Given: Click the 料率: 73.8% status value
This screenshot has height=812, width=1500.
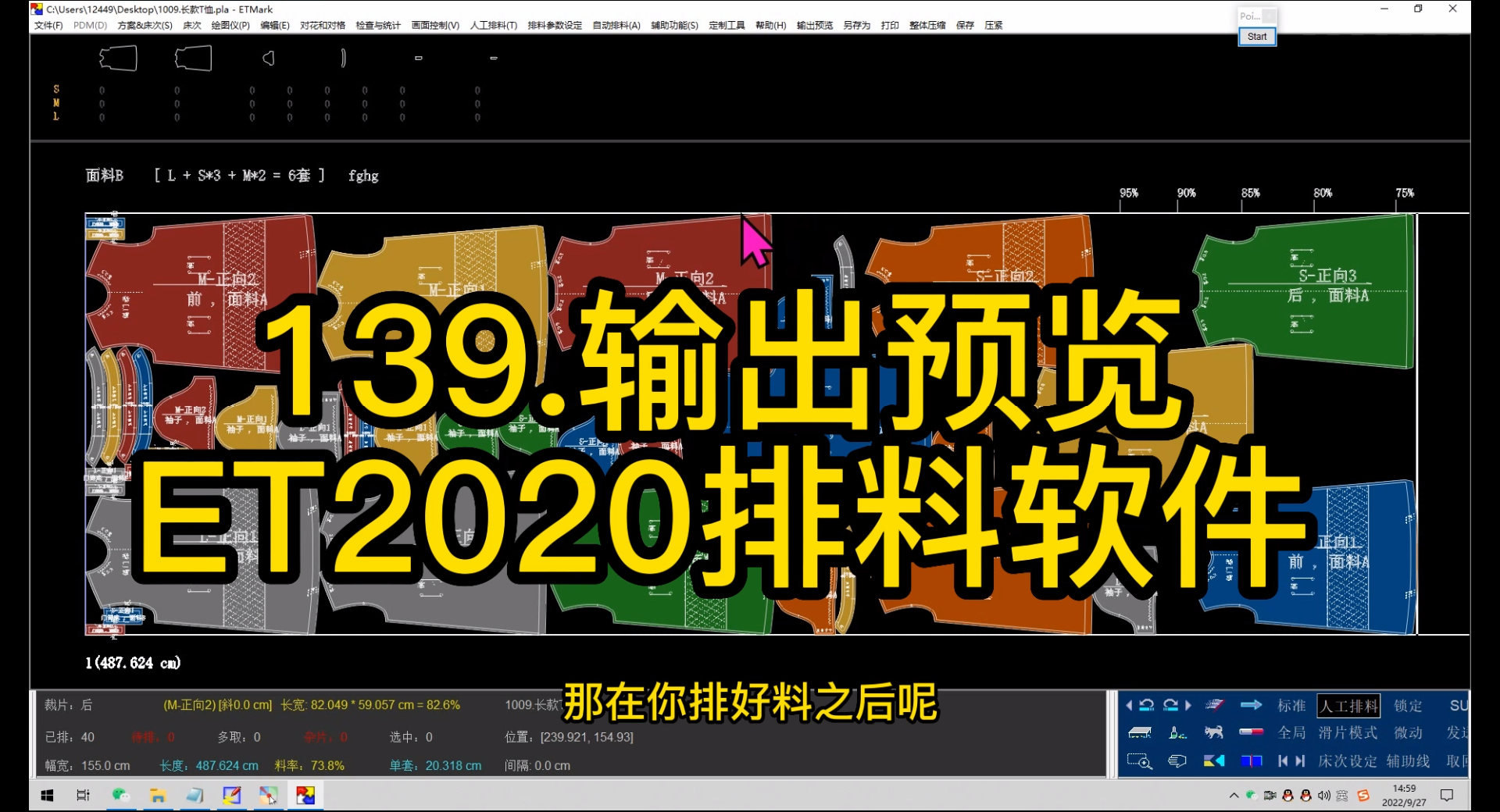Looking at the screenshot, I should coord(309,766).
